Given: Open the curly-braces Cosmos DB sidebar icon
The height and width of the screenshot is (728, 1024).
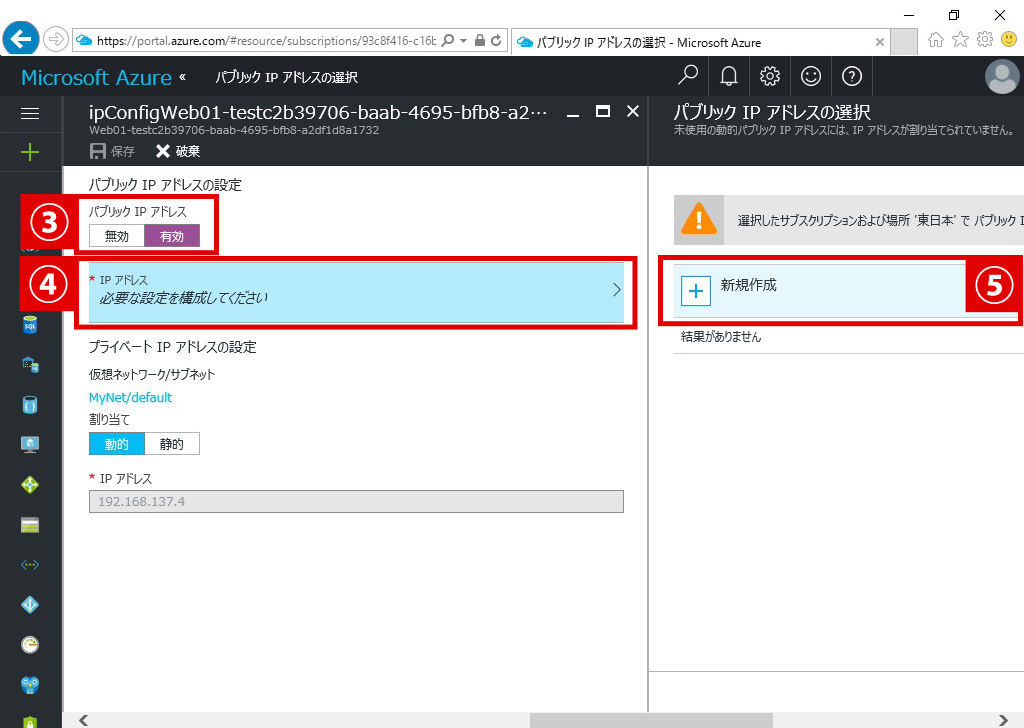Looking at the screenshot, I should coord(30,405).
